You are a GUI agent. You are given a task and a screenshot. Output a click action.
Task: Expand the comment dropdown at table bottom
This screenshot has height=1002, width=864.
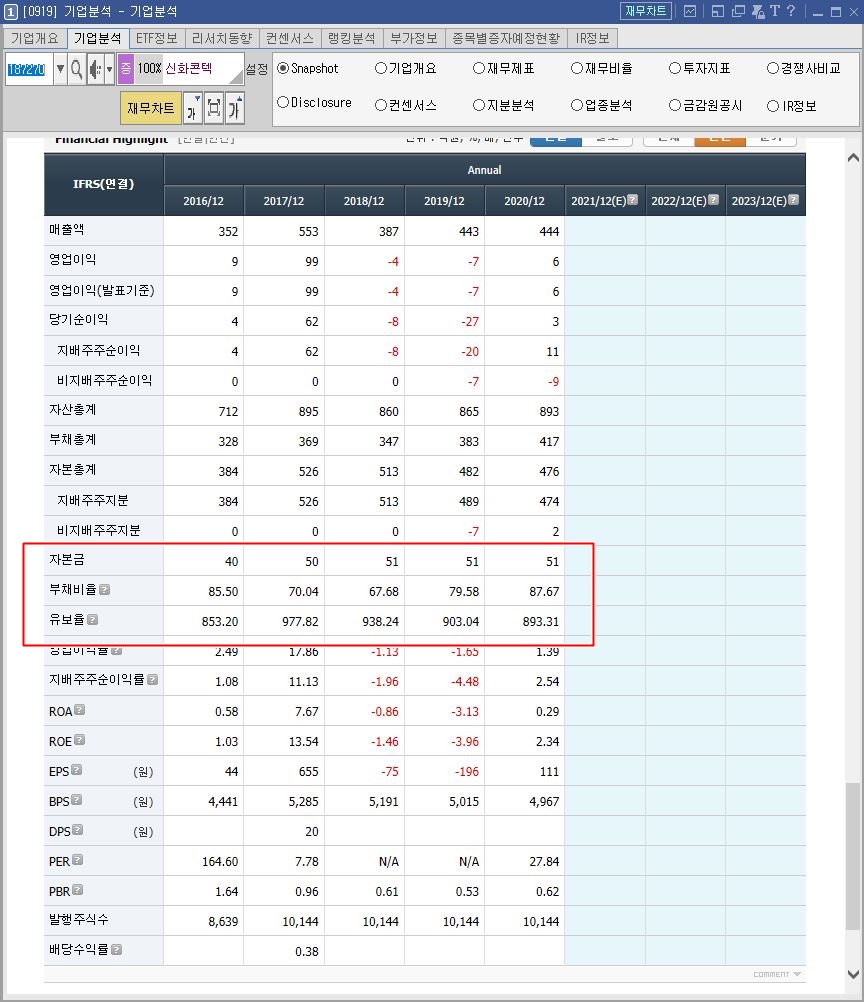pyautogui.click(x=777, y=974)
